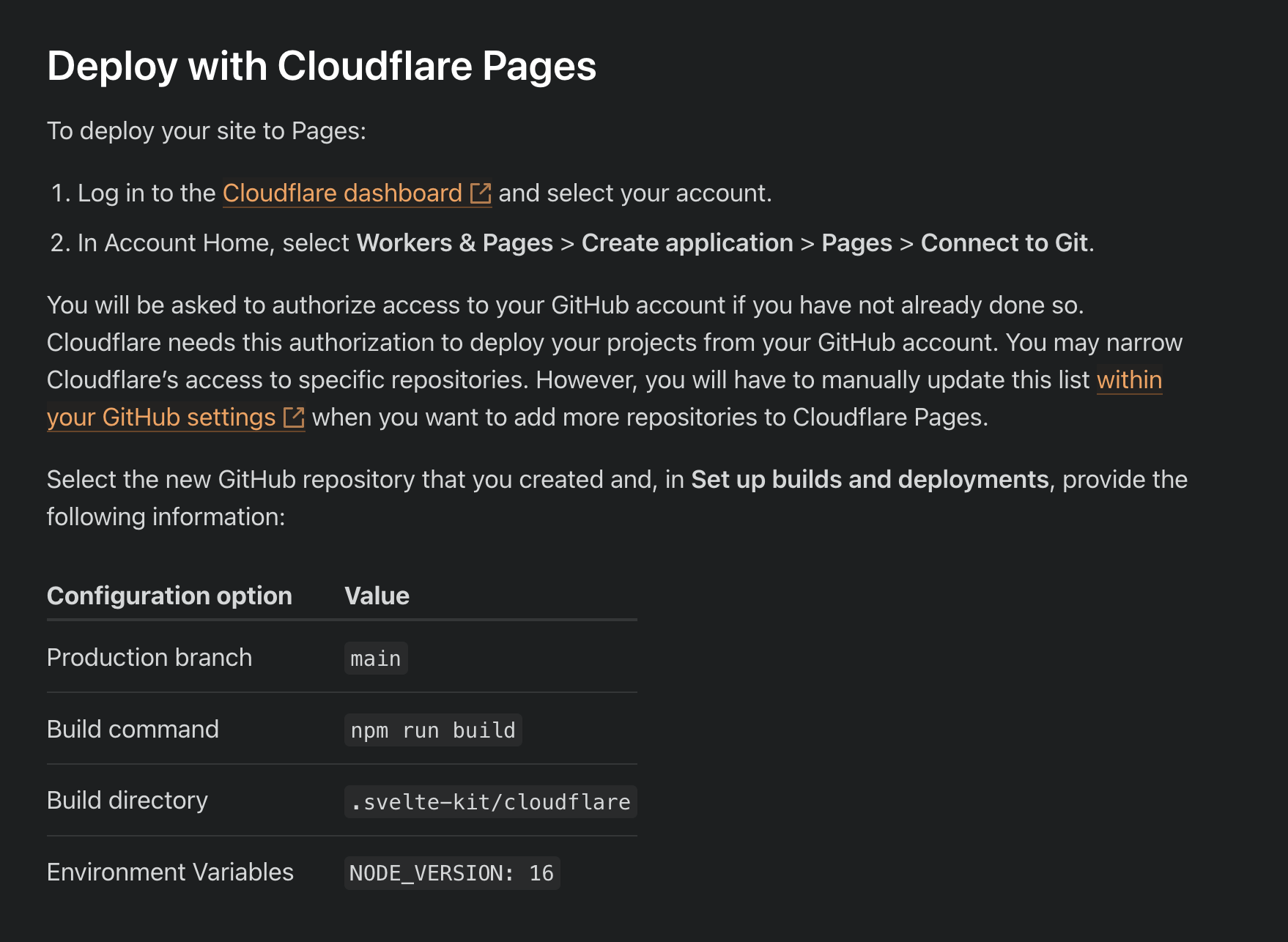Select the 'npm run build' code snippet
Image resolution: width=1288 pixels, height=942 pixels.
(x=432, y=730)
